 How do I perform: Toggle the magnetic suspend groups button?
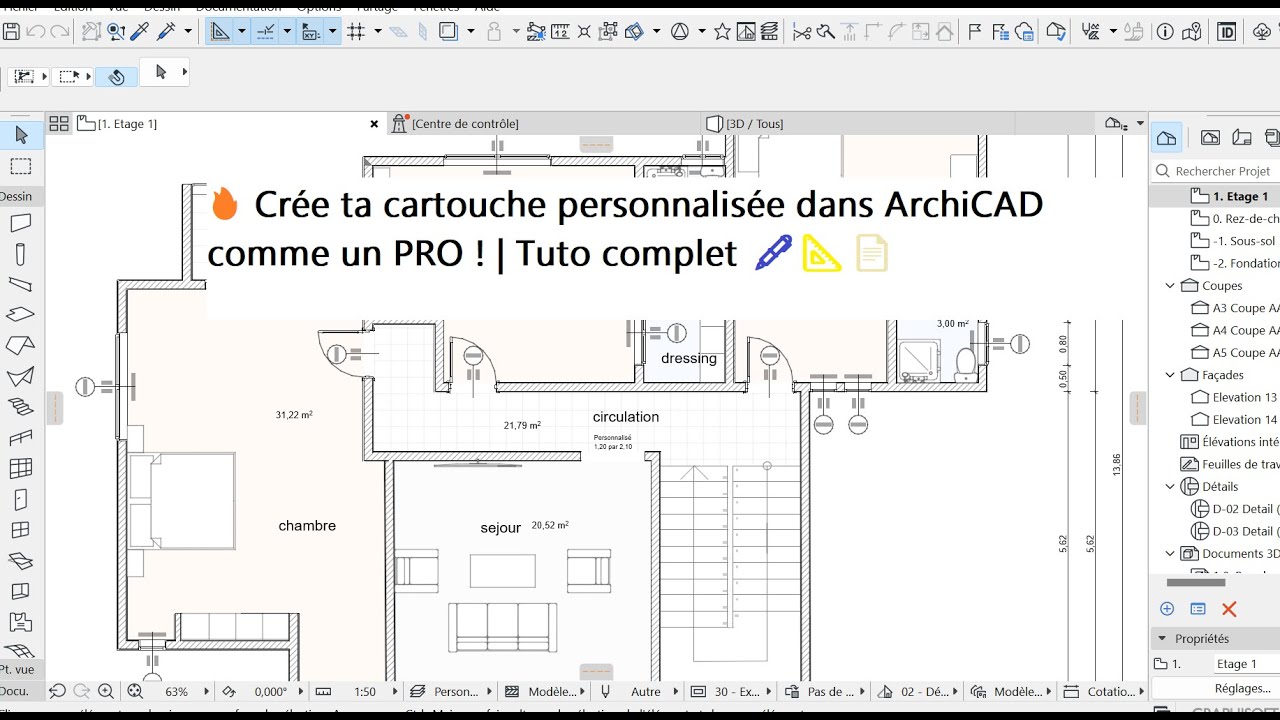tap(116, 76)
